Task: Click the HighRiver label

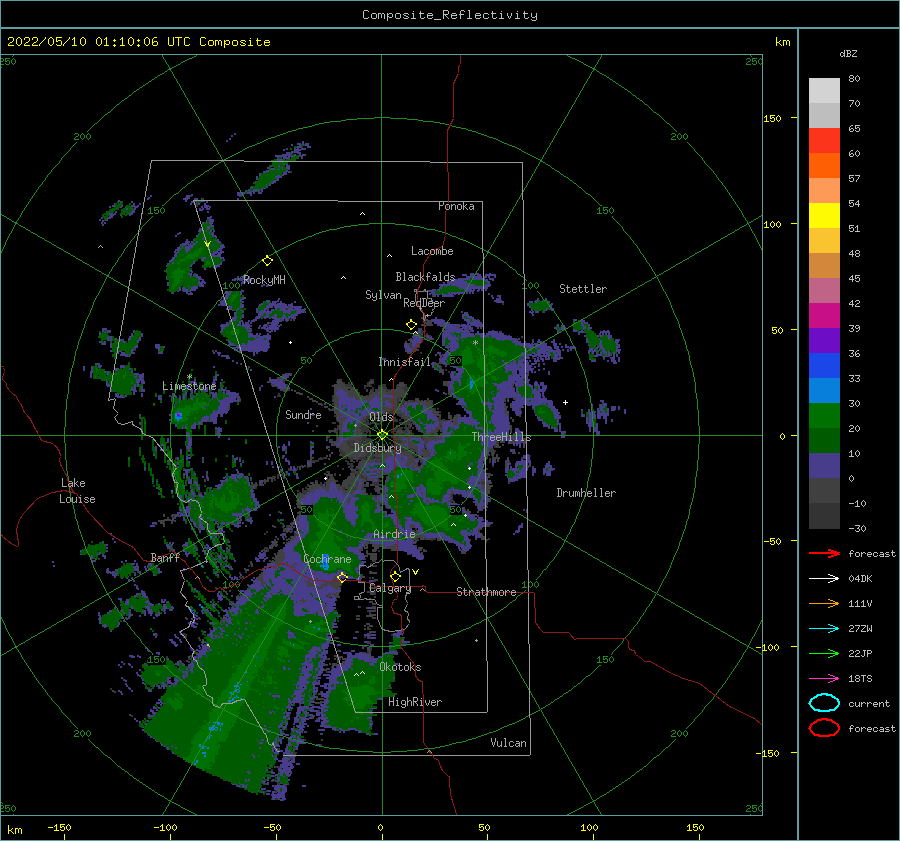Action: 415,702
